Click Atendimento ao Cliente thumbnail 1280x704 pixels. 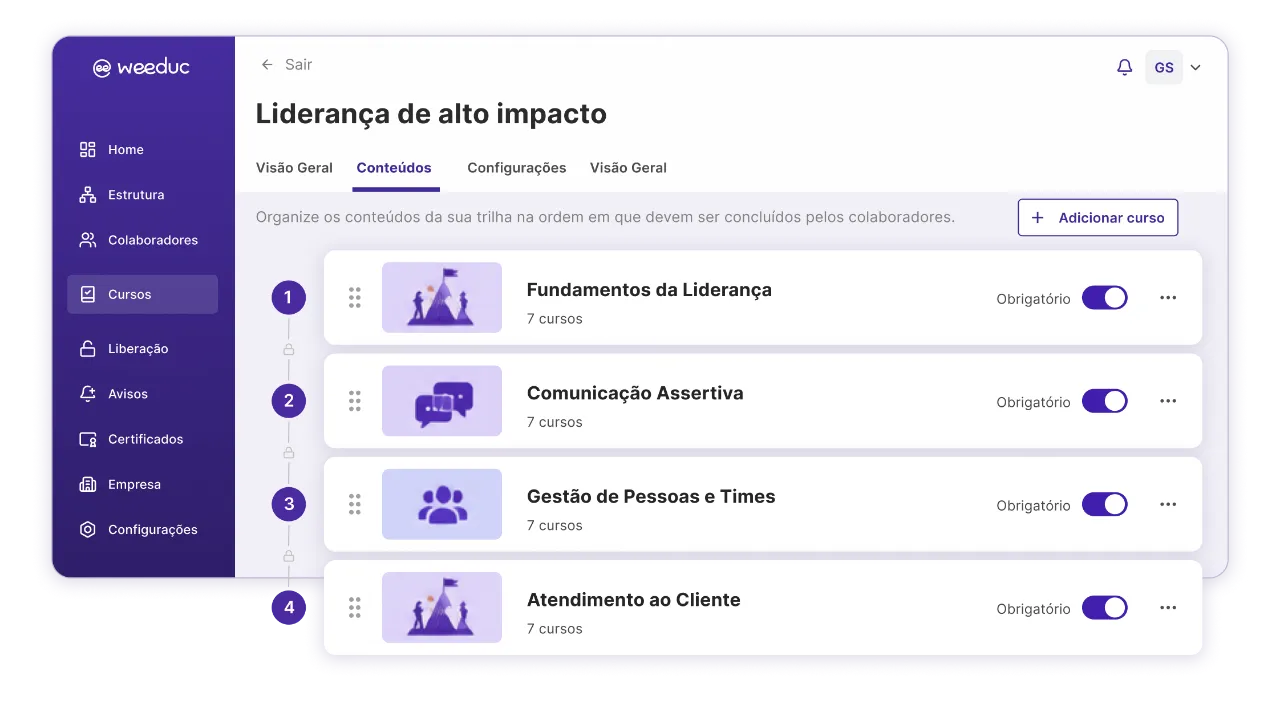(442, 607)
